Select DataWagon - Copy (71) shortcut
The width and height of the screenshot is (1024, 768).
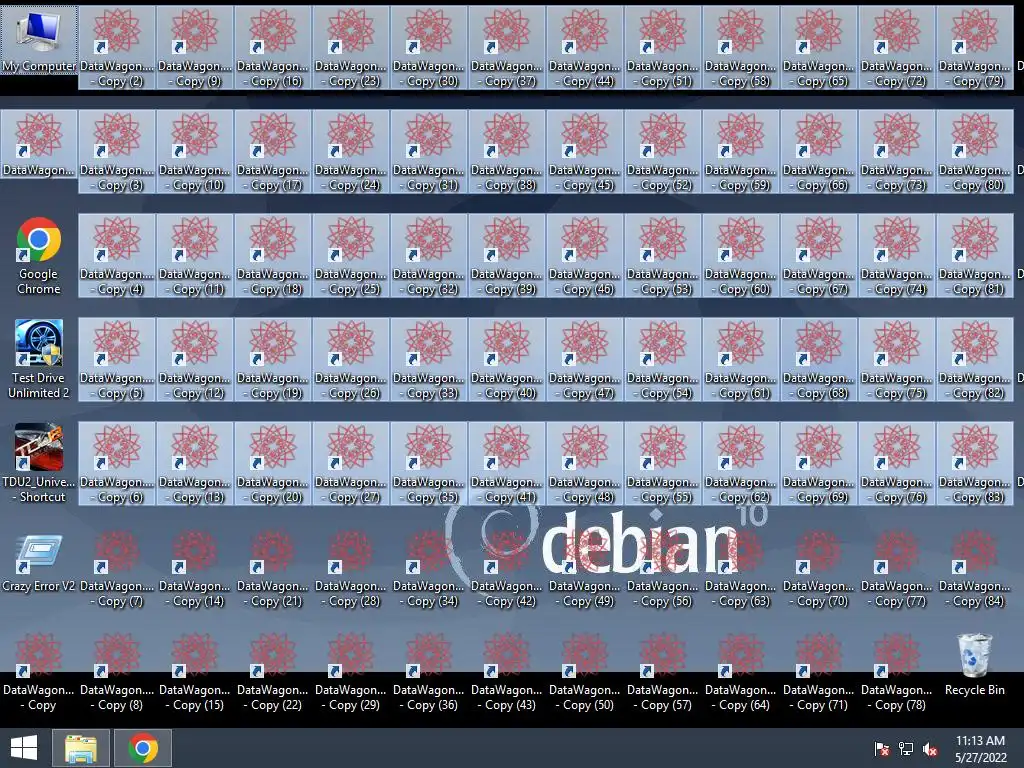[819, 671]
